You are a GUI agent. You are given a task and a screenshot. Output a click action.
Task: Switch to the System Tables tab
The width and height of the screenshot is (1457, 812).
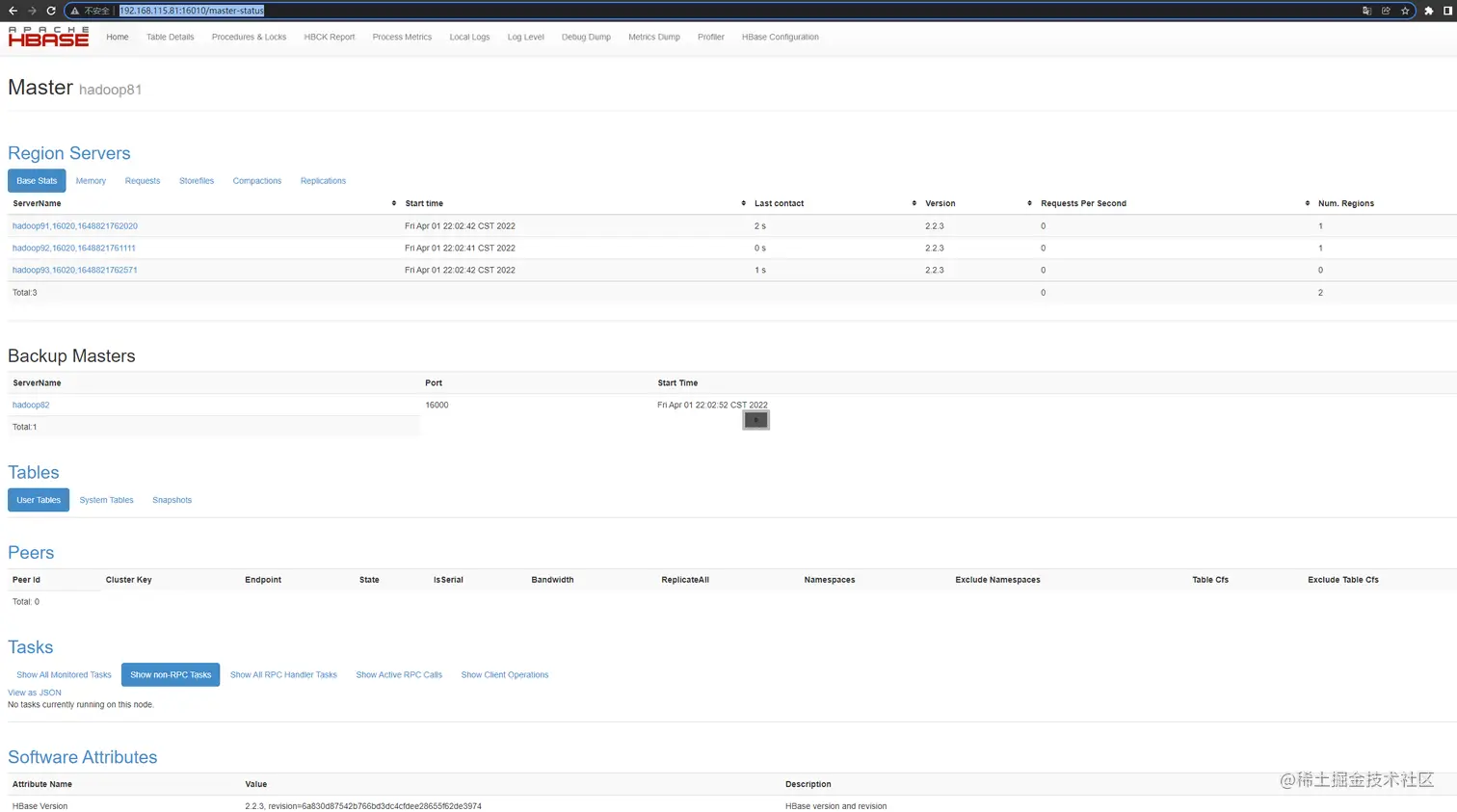(x=107, y=500)
